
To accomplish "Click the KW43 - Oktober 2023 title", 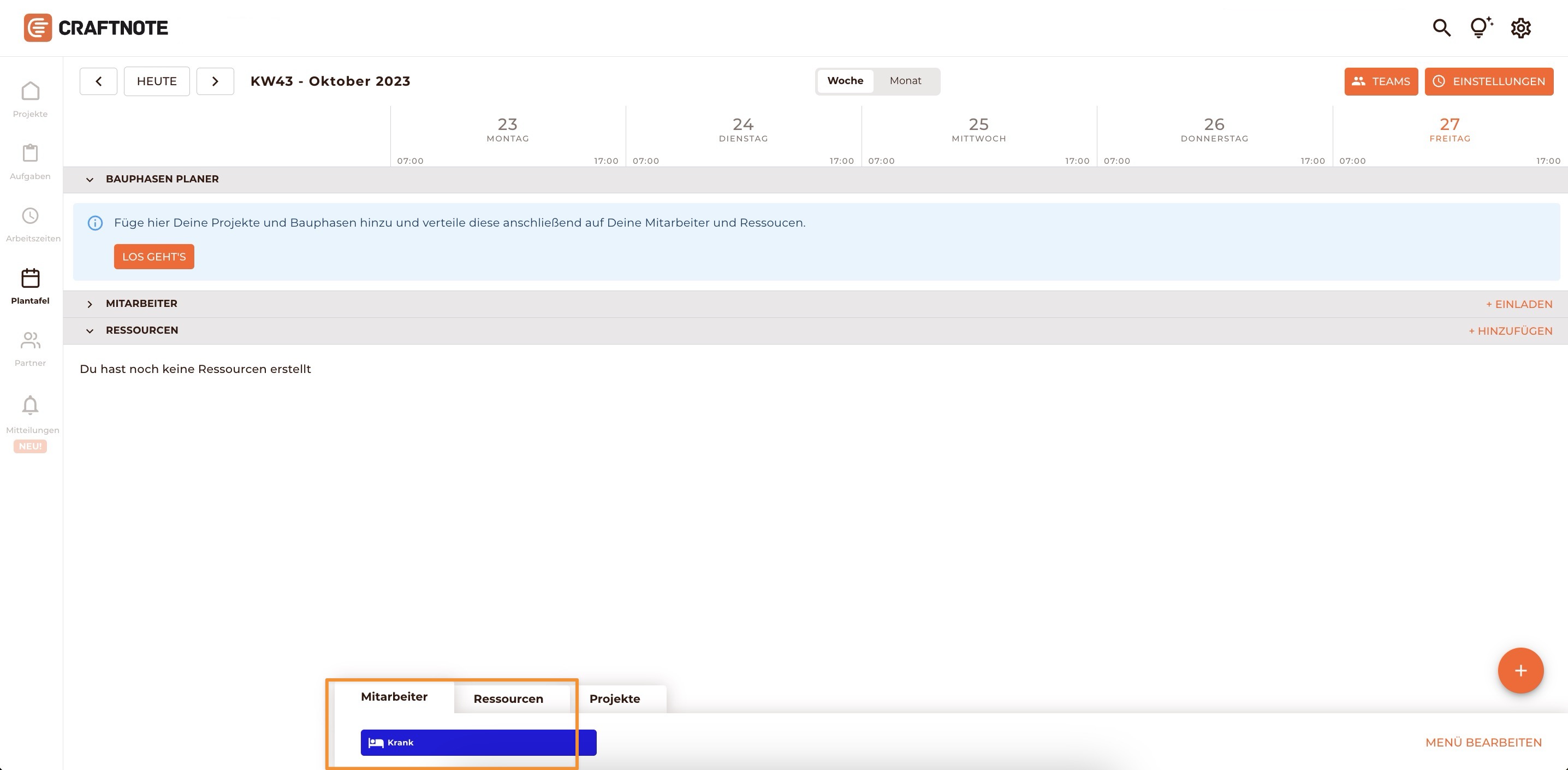I will pyautogui.click(x=330, y=81).
